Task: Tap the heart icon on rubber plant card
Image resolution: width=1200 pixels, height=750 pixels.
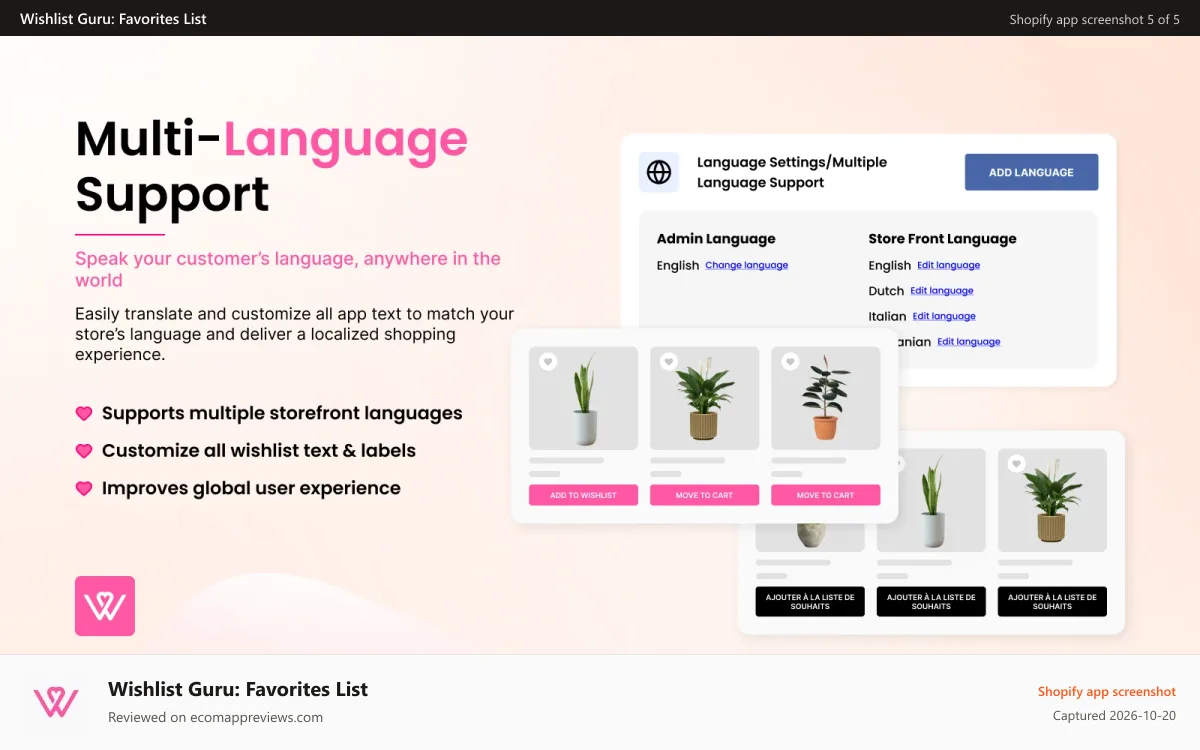Action: click(x=790, y=362)
